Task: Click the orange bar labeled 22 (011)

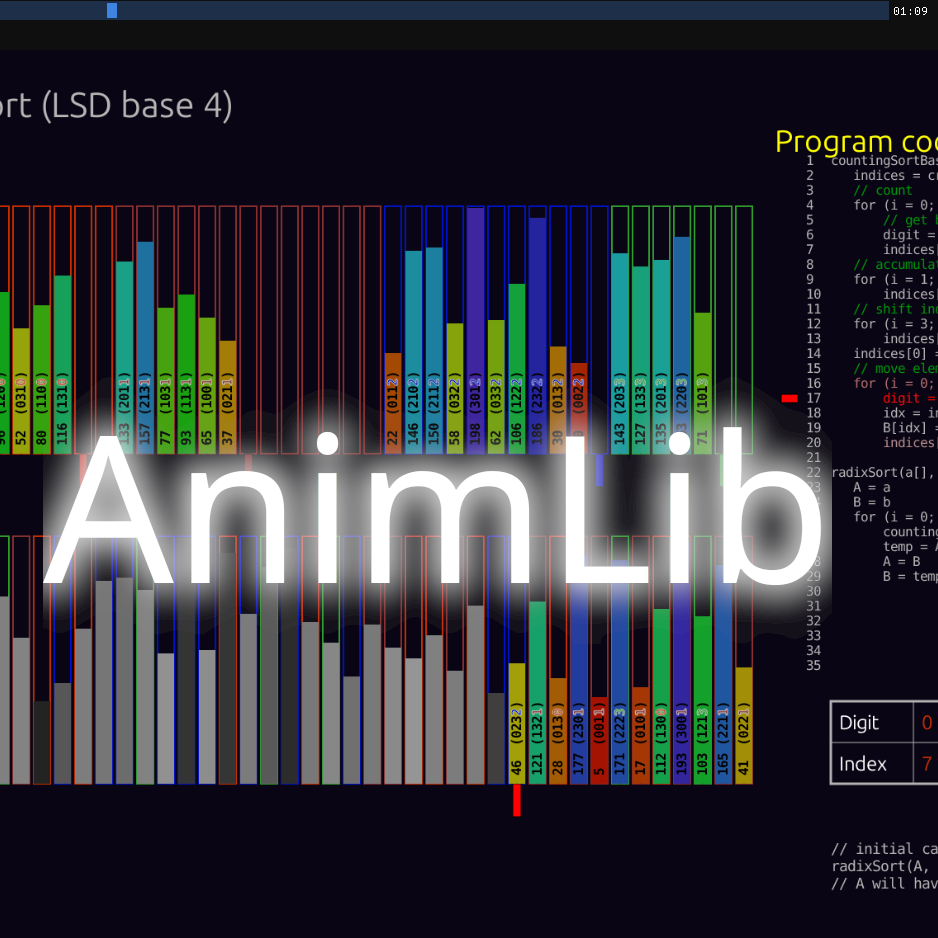Action: click(x=393, y=402)
